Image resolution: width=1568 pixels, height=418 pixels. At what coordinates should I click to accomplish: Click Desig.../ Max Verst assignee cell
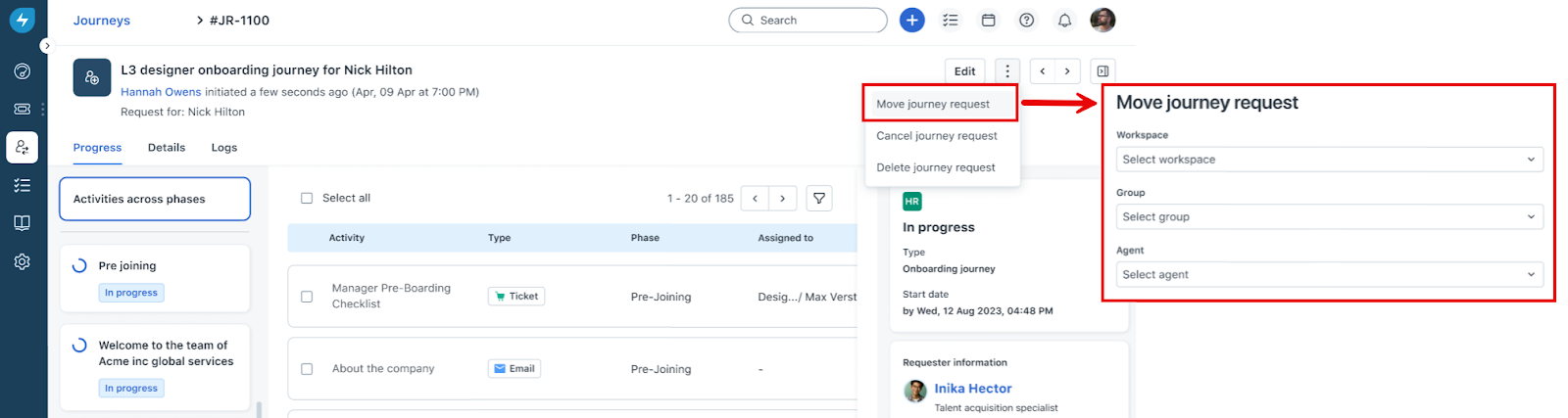(808, 297)
